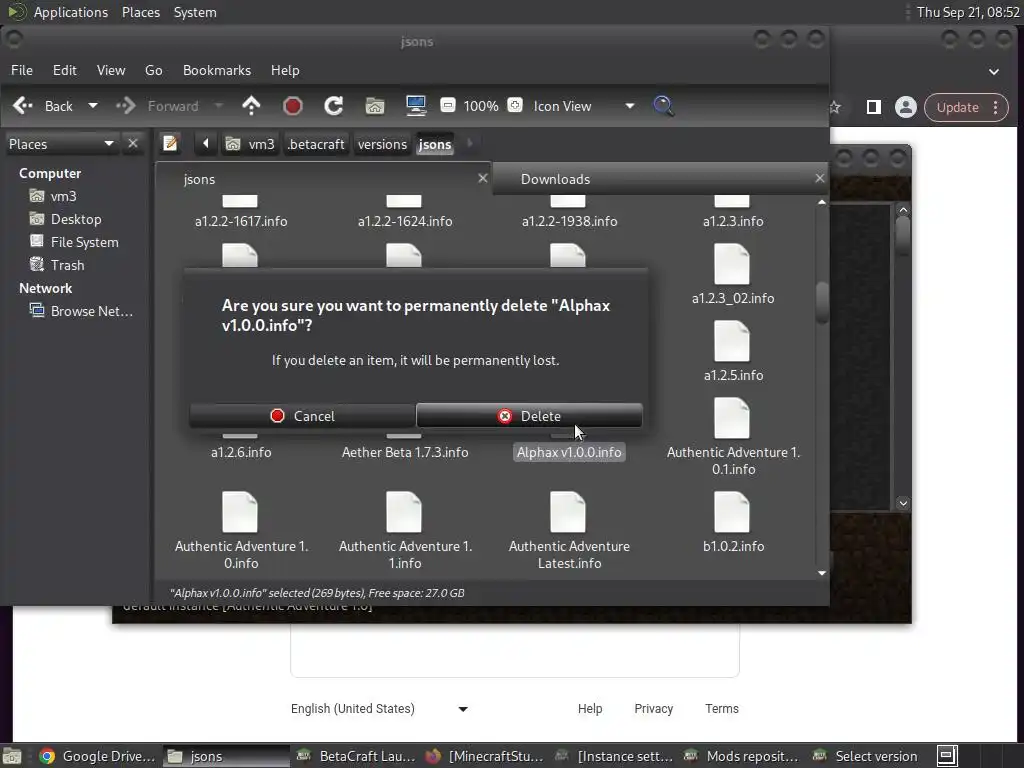Stop loading with the red stop icon
The width and height of the screenshot is (1024, 768).
[x=293, y=106]
